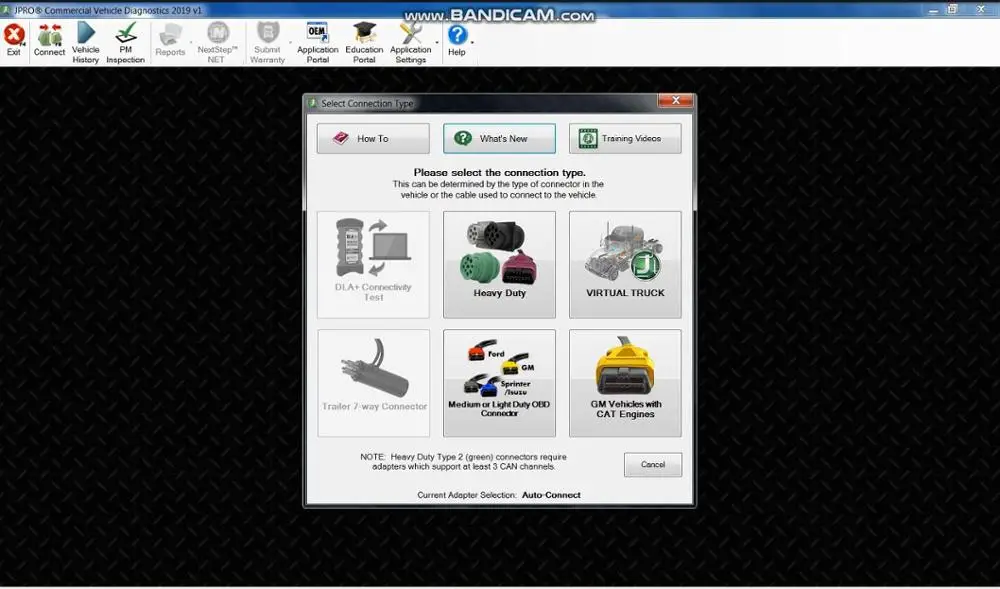Click Submit Warranty toolbar icon
This screenshot has width=1000, height=589.
click(267, 43)
